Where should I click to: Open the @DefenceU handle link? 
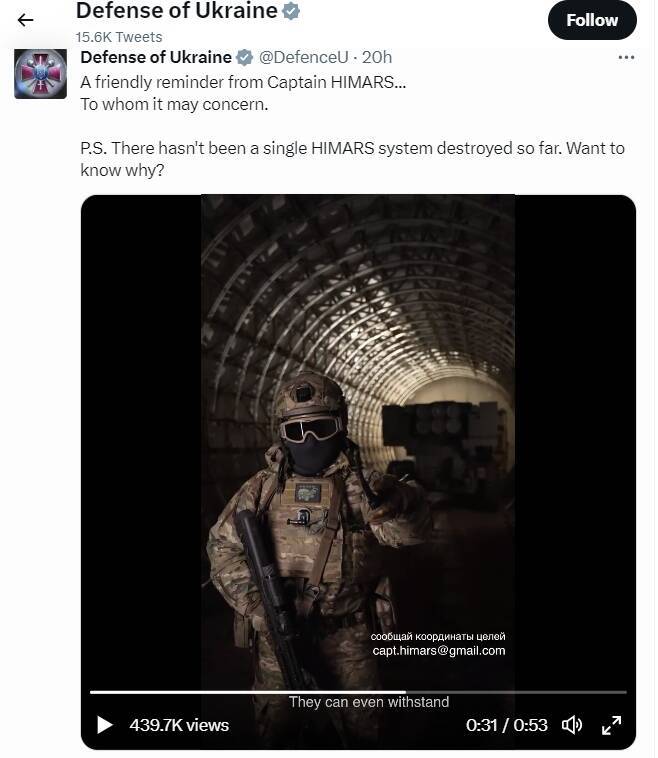coord(303,57)
